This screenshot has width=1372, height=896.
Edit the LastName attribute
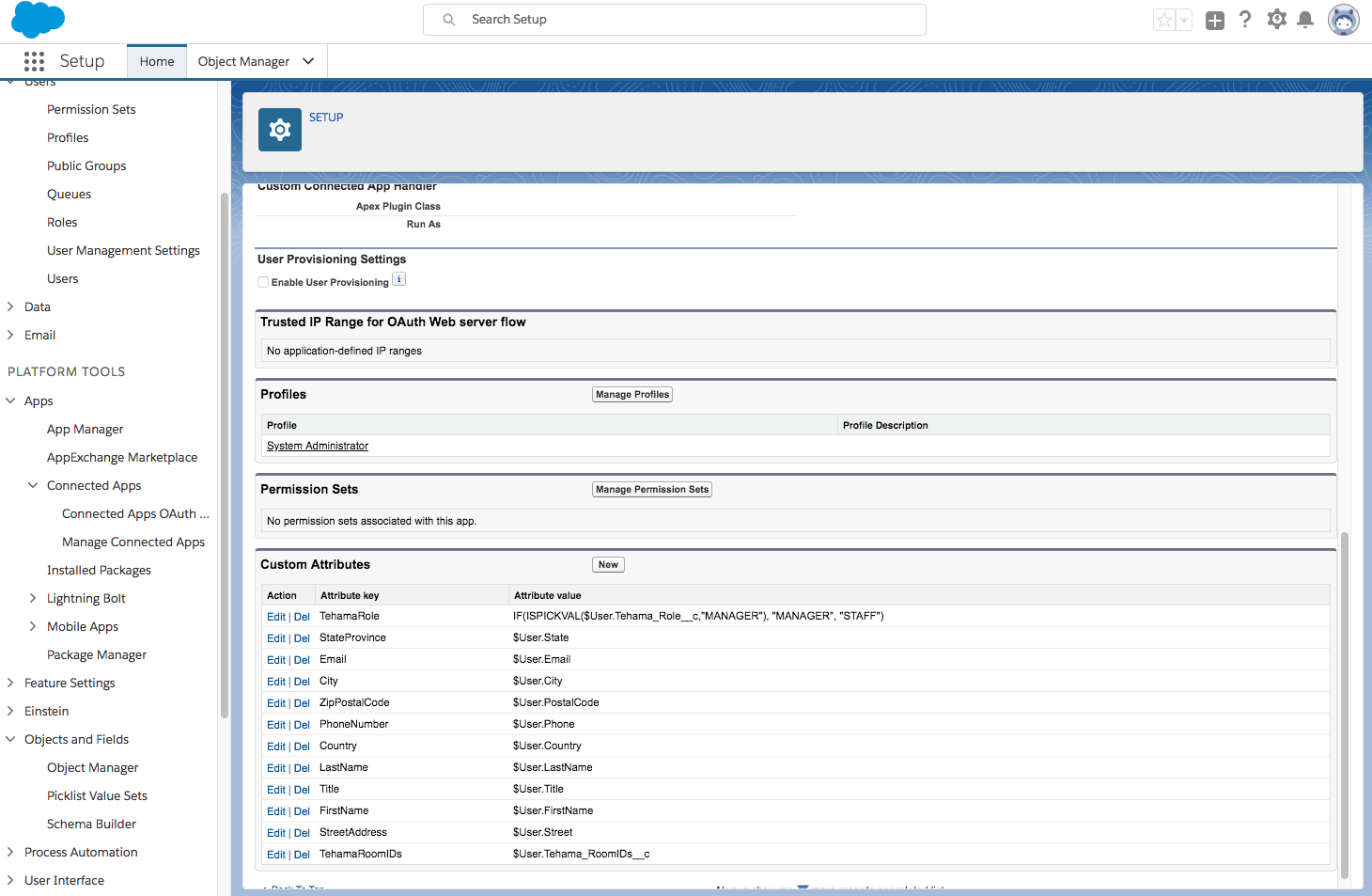tap(275, 768)
